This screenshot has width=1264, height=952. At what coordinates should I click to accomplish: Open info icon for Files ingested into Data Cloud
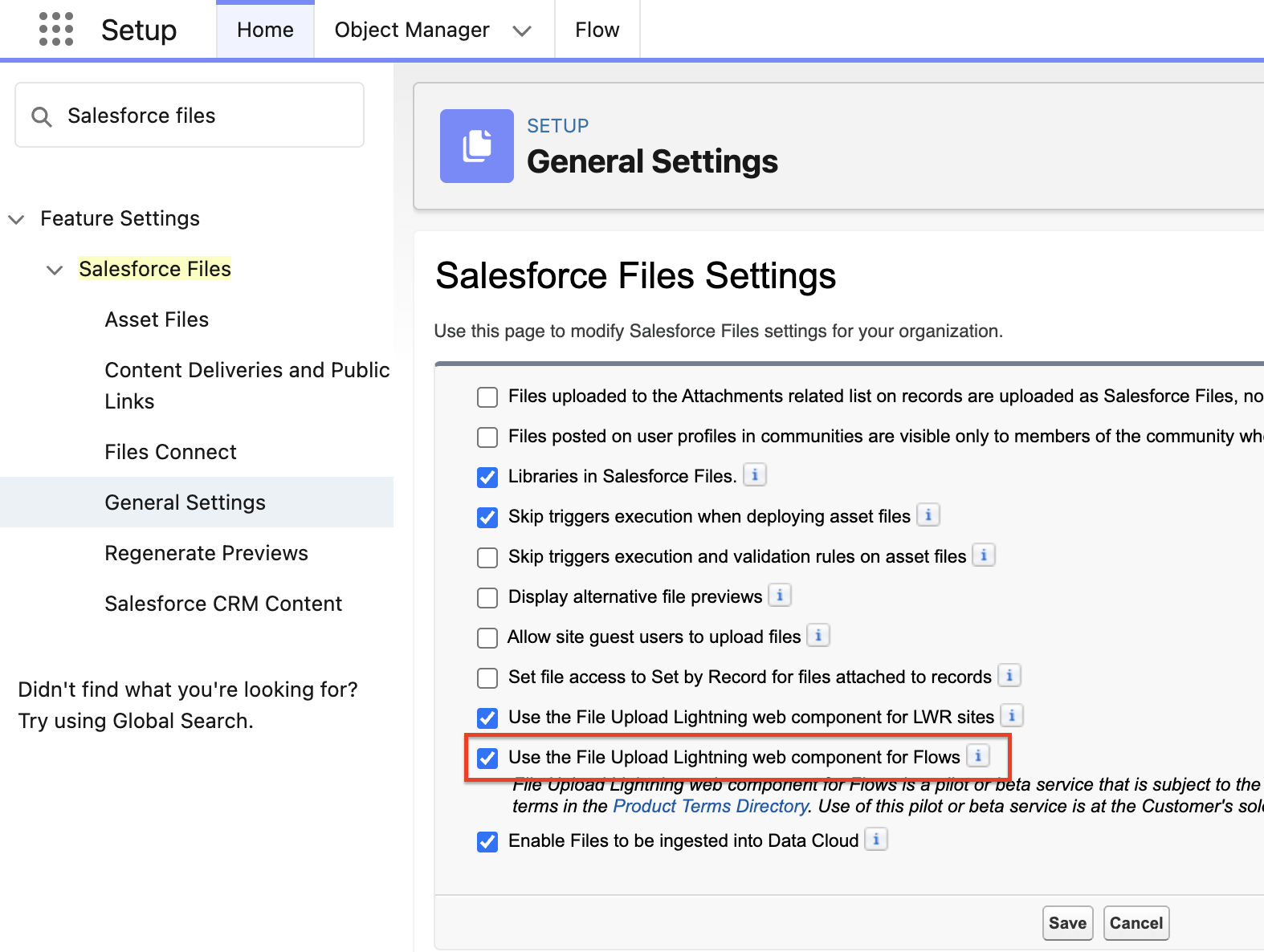876,840
